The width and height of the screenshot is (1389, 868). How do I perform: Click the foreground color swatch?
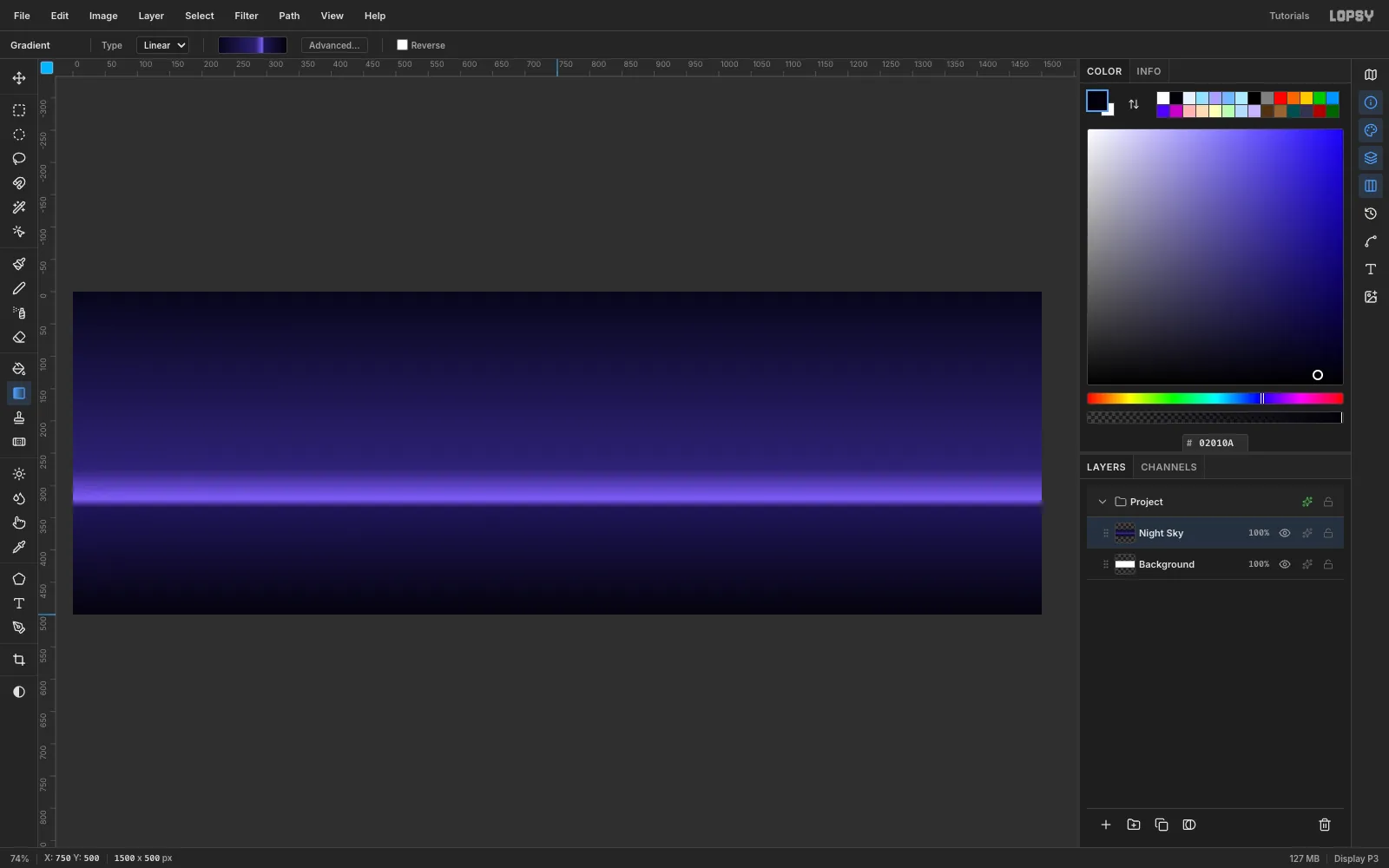click(1097, 101)
